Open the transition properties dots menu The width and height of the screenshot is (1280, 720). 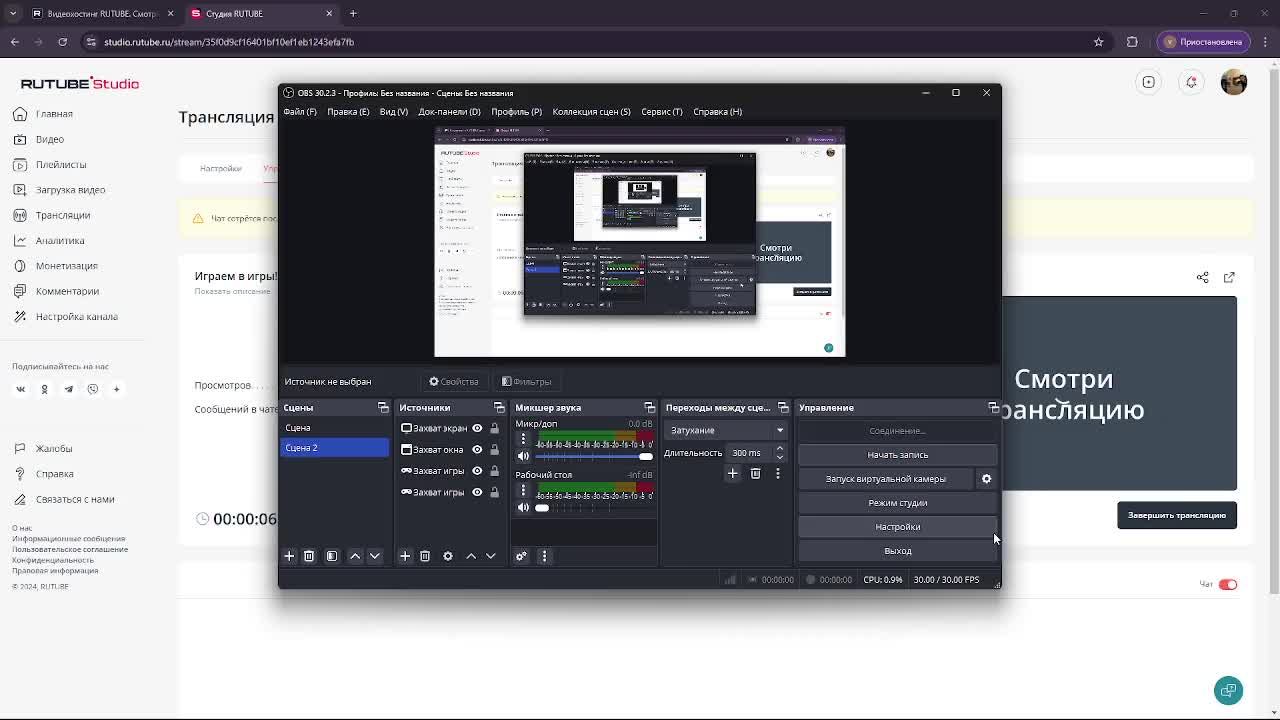point(778,473)
